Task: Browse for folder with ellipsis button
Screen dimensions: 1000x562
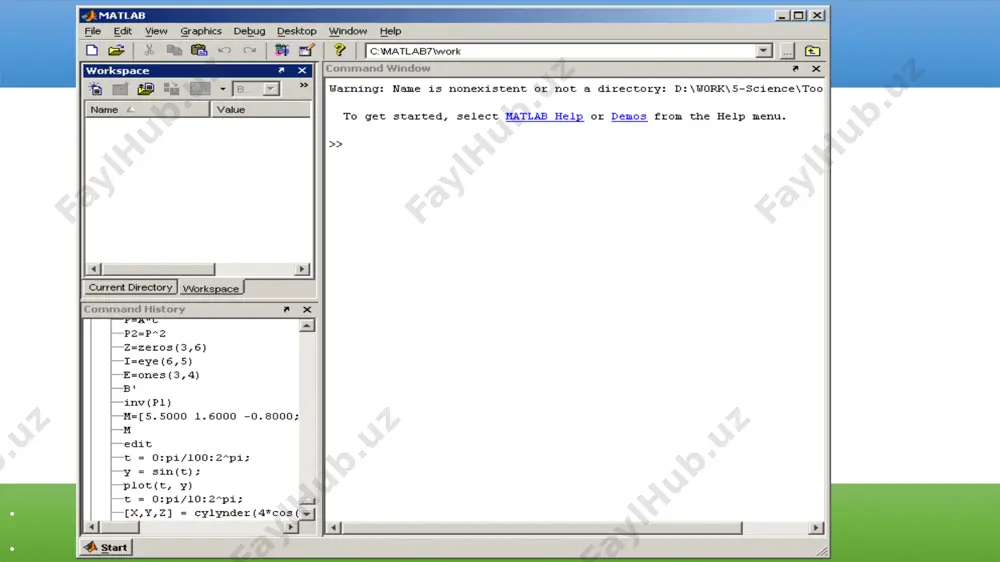Action: click(x=787, y=51)
